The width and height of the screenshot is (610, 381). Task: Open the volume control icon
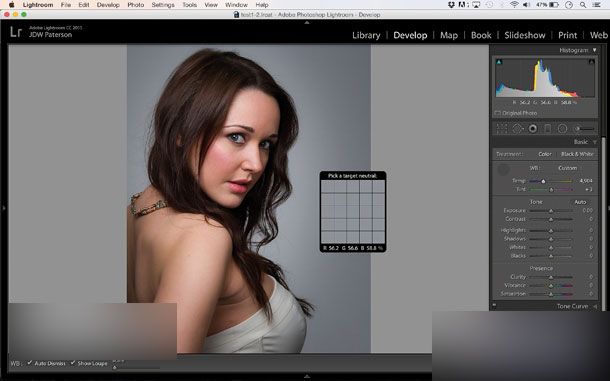click(x=526, y=5)
